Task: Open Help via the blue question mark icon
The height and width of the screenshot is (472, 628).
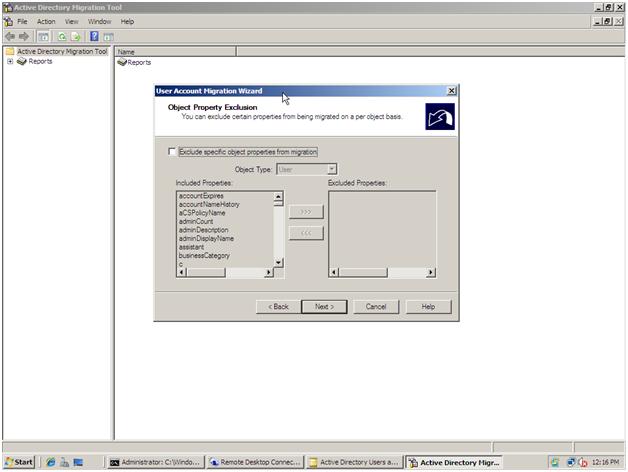Action: tap(94, 36)
